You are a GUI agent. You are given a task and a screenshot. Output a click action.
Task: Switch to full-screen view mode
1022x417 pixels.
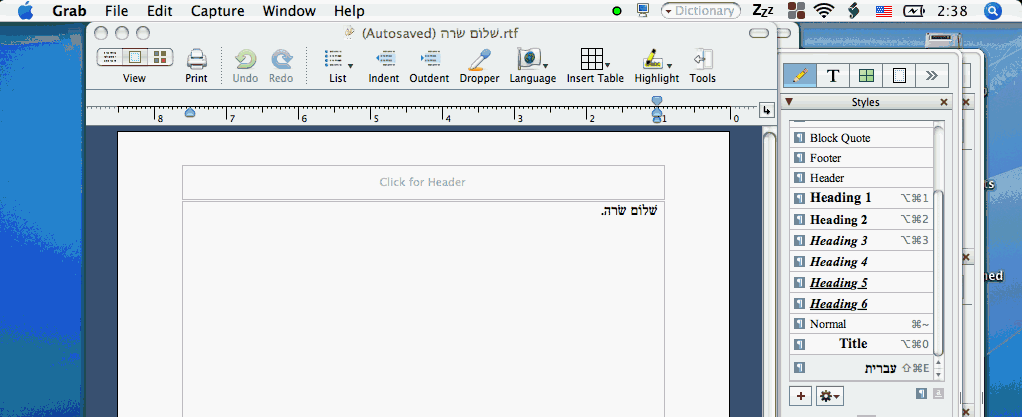point(160,57)
